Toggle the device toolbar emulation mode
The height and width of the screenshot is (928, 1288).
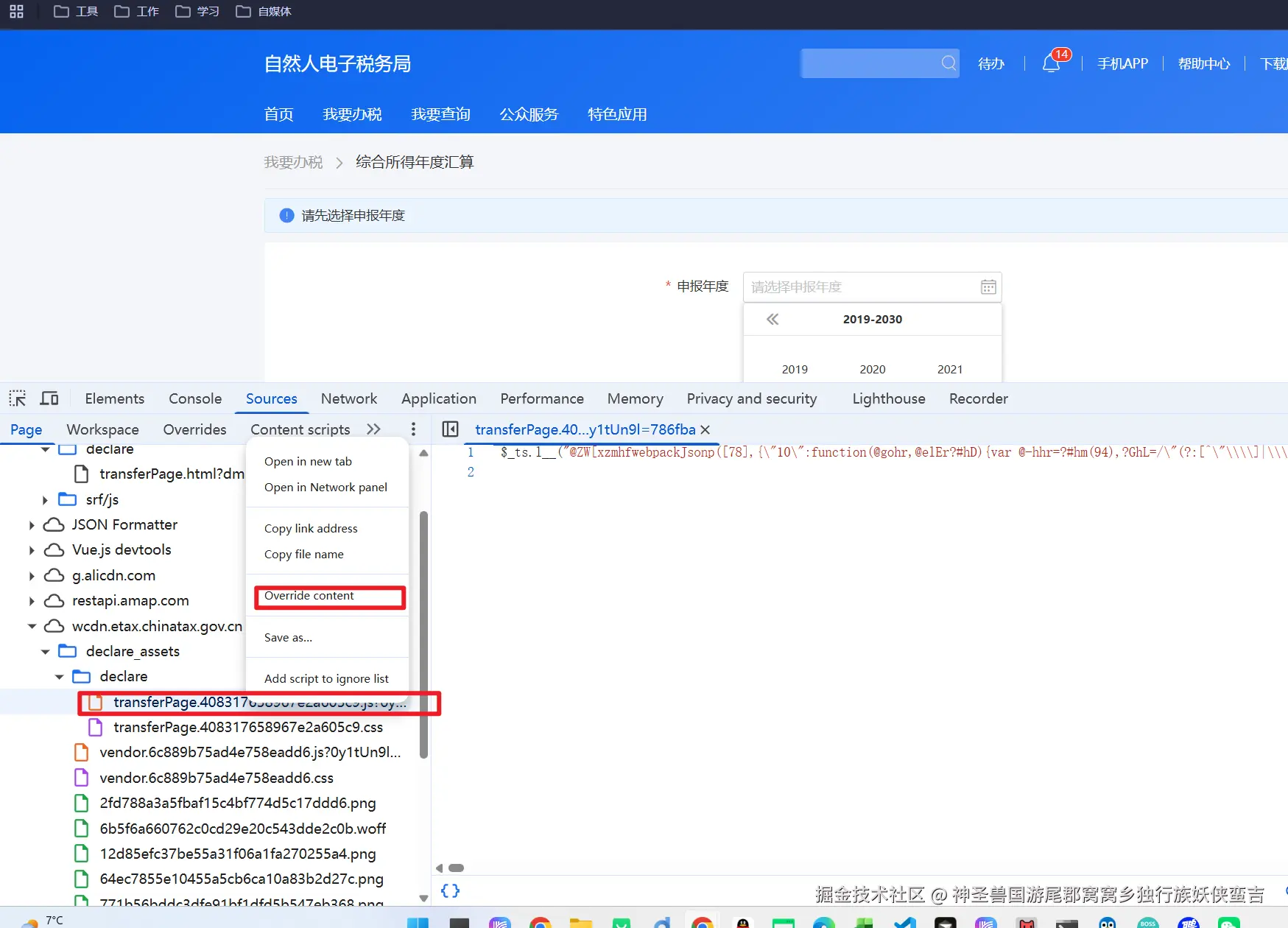tap(49, 398)
